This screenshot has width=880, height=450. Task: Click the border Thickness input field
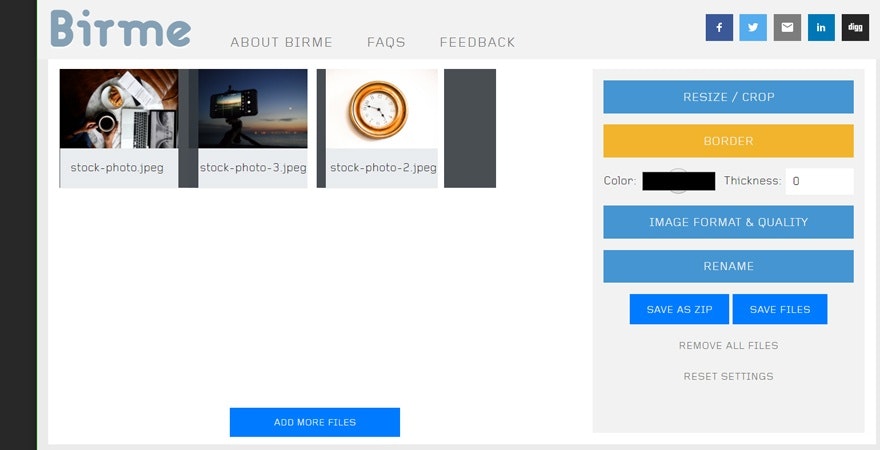tap(818, 181)
